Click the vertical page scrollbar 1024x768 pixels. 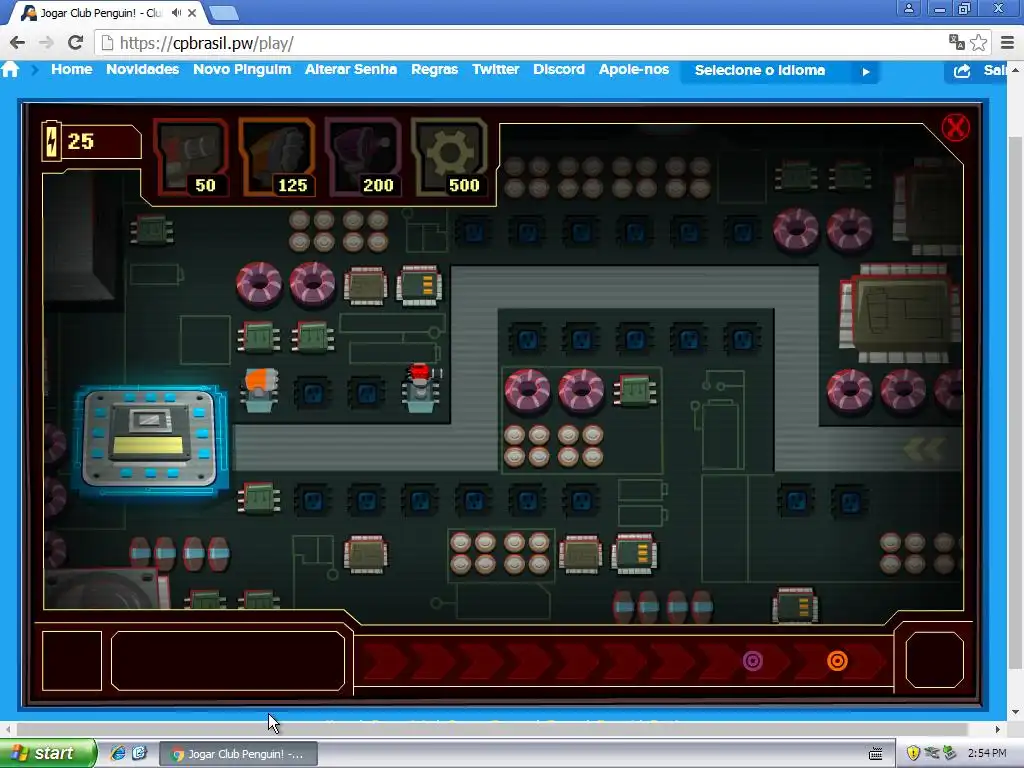point(1016,404)
